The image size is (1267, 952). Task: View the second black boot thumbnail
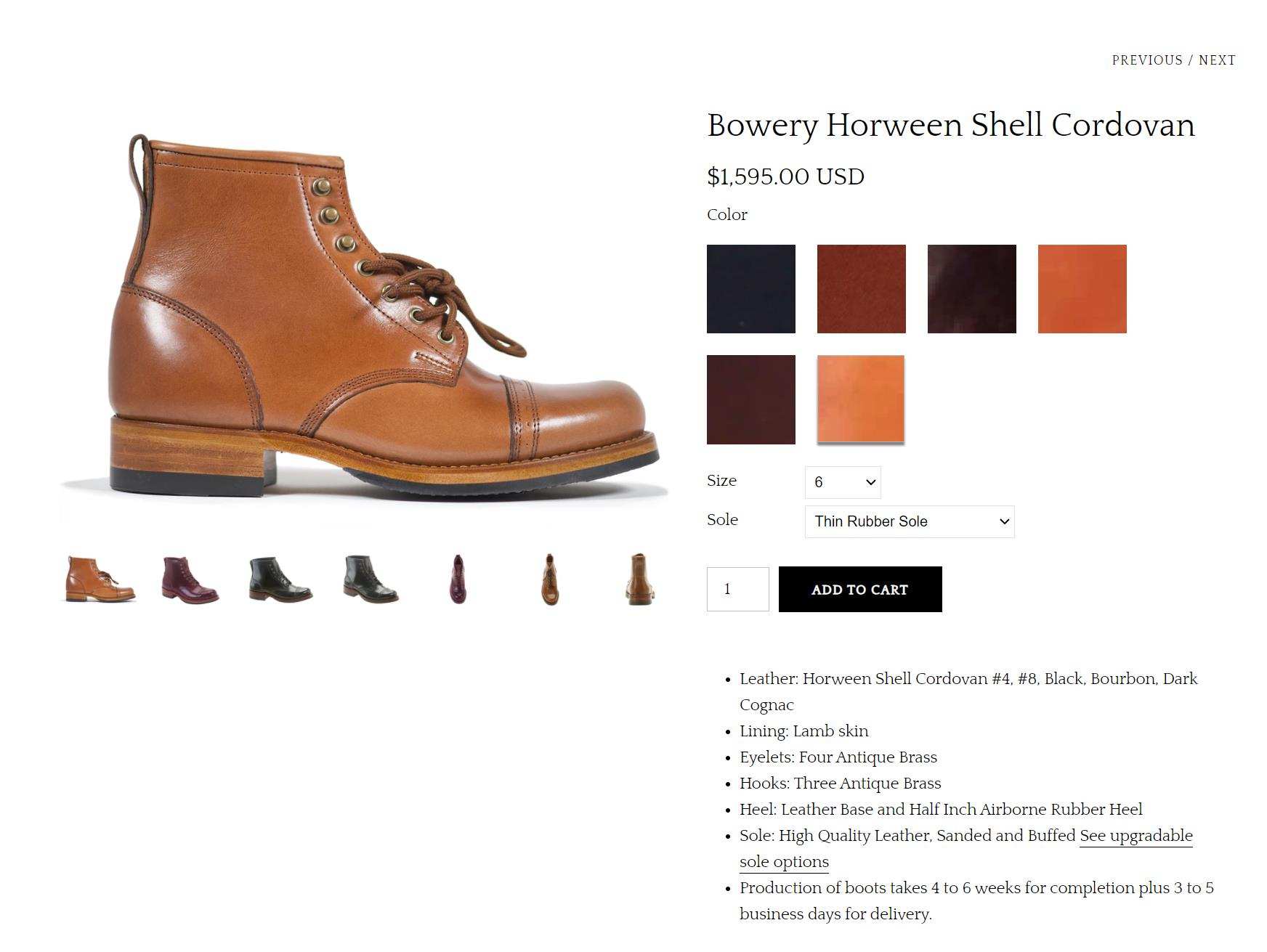[x=371, y=579]
